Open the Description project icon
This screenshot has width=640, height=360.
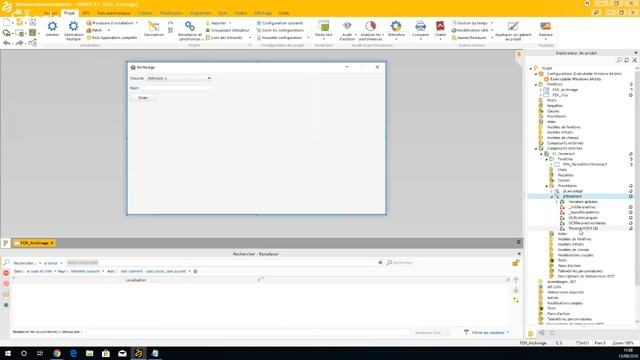pyautogui.click(x=153, y=27)
